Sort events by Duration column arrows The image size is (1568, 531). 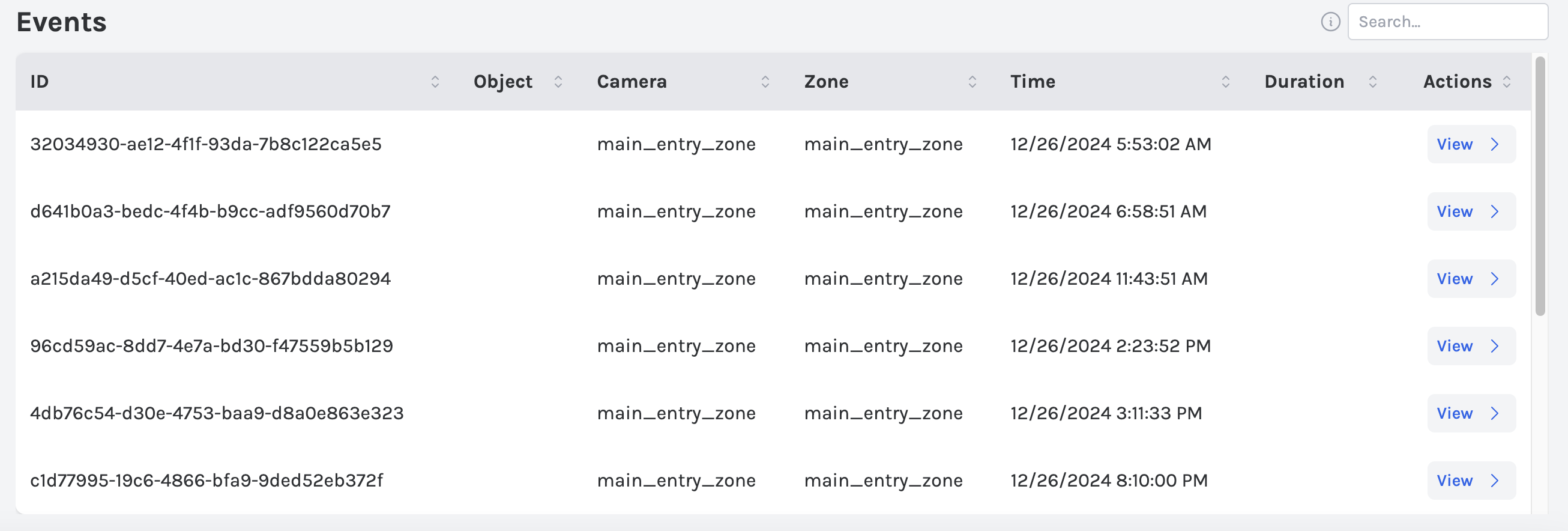point(1373,82)
